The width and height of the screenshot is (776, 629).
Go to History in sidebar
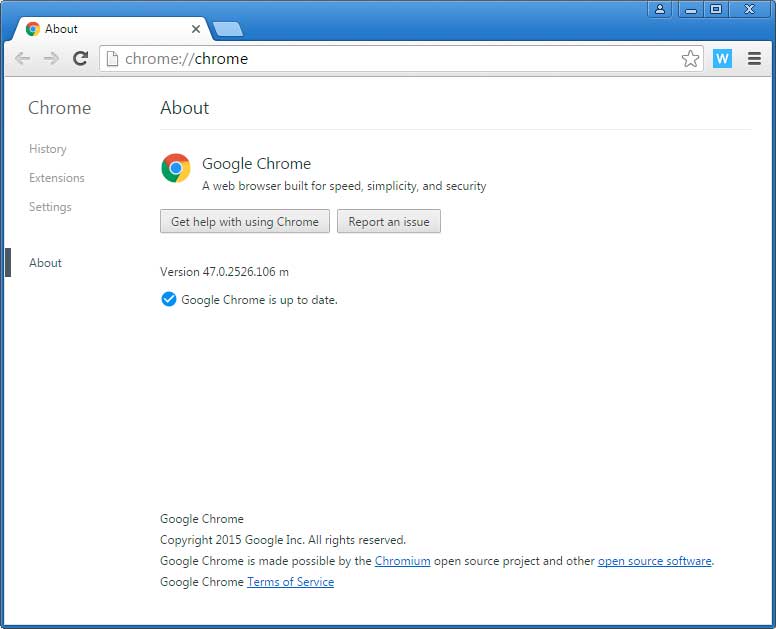point(48,149)
